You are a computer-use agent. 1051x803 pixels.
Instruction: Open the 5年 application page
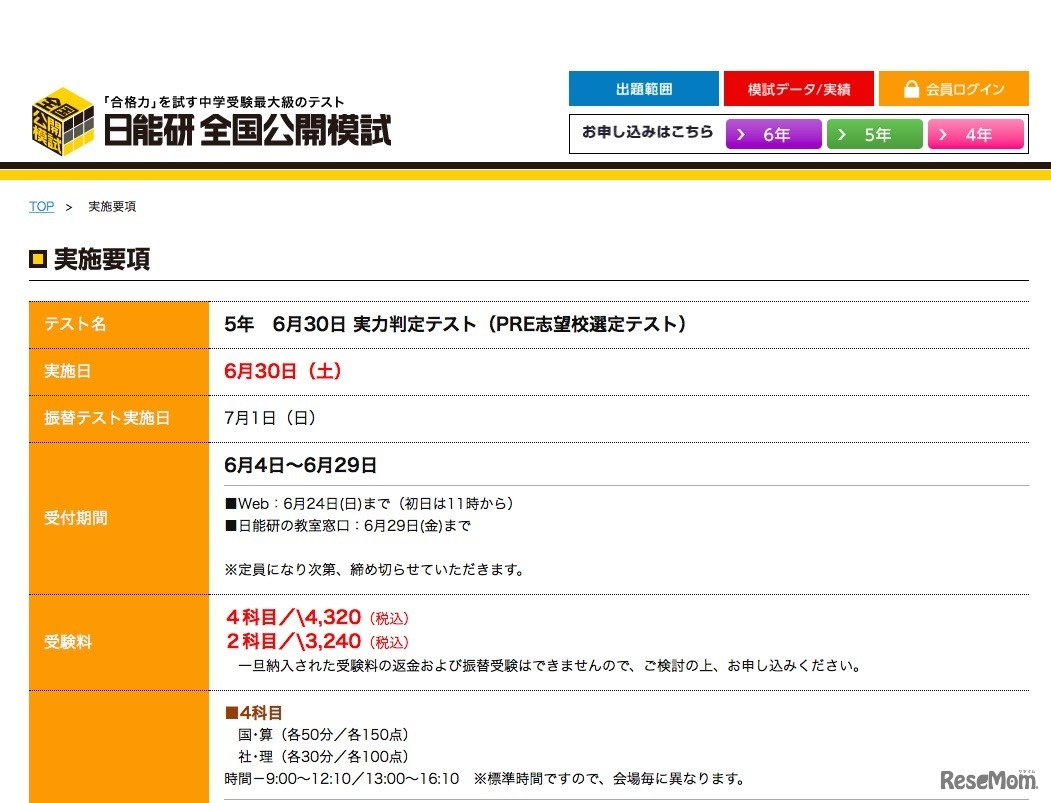tap(876, 134)
